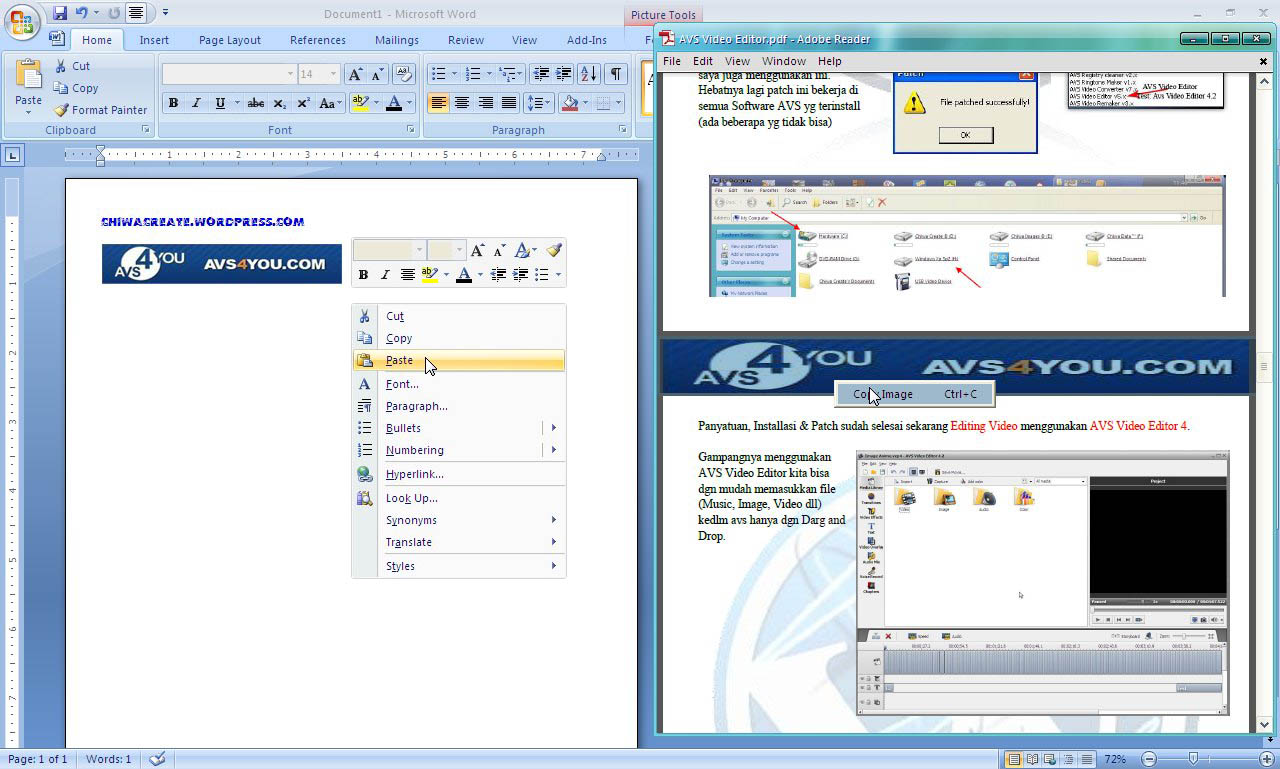Open the ribbon Numbering dropdown arrow

click(x=489, y=74)
